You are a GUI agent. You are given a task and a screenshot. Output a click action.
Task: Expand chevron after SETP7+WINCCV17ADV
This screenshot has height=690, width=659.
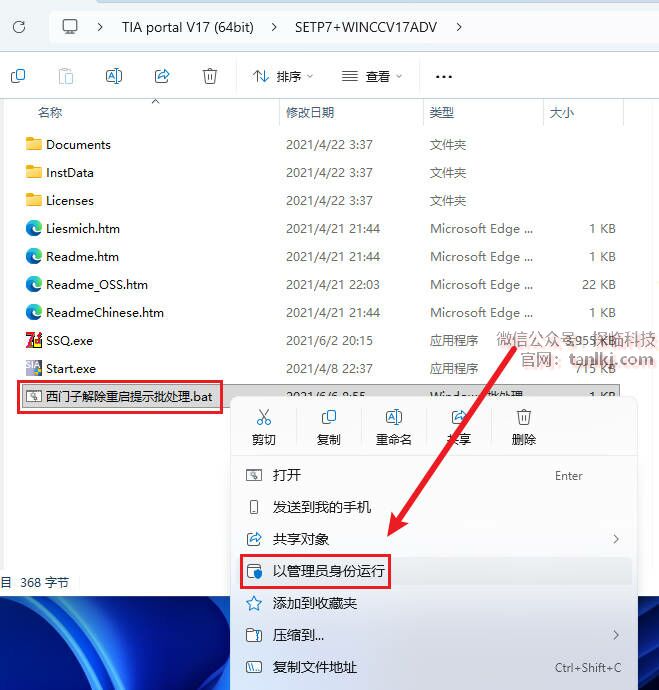coord(459,27)
